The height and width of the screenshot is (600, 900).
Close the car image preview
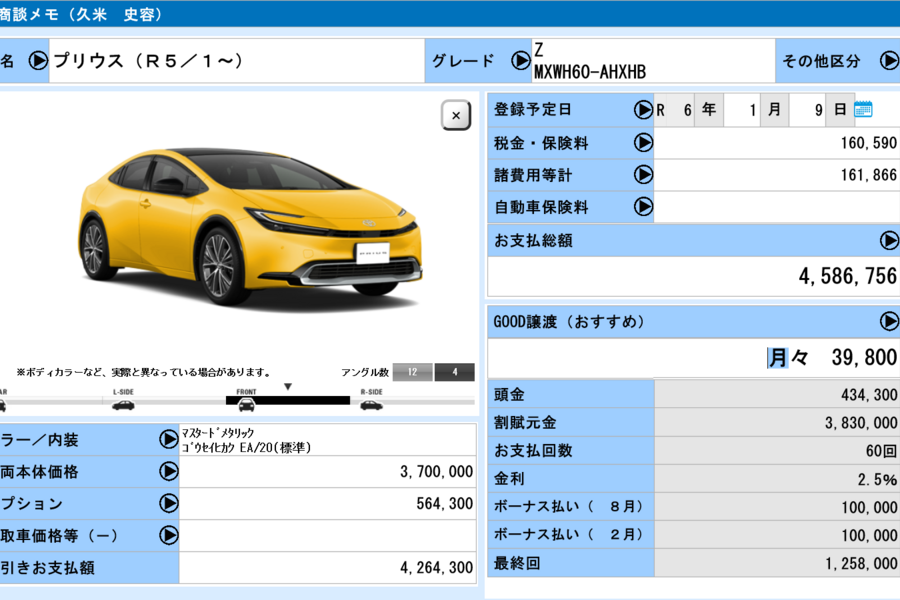(x=456, y=116)
